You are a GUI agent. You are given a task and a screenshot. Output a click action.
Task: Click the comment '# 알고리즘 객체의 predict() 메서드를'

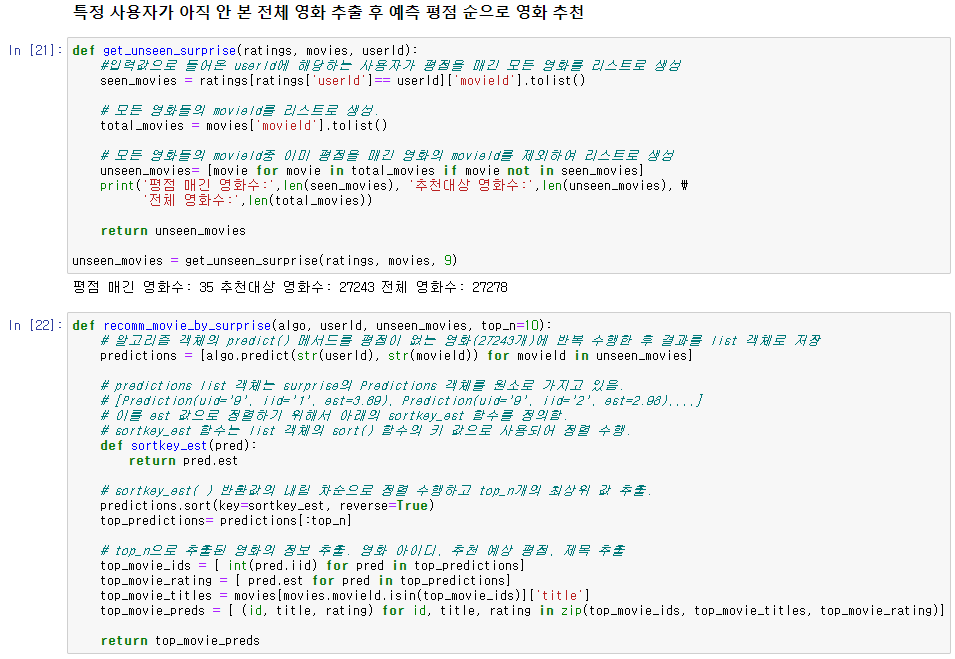coord(460,340)
